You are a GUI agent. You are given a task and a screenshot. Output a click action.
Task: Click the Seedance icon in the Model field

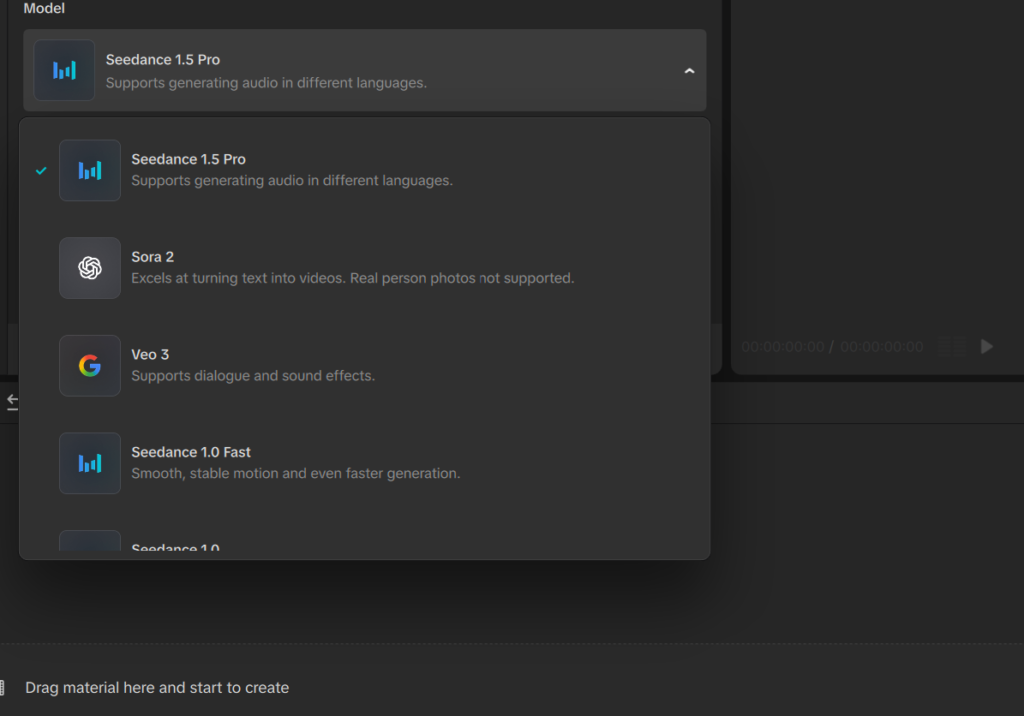click(64, 70)
